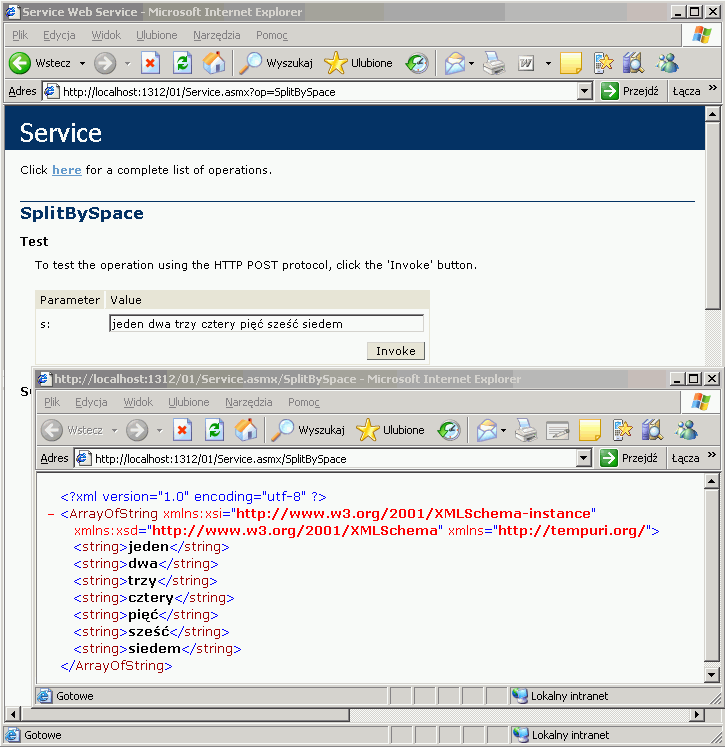This screenshot has height=747, width=725.
Task: Collapse the ArrayOfString XML node
Action: pos(51,514)
